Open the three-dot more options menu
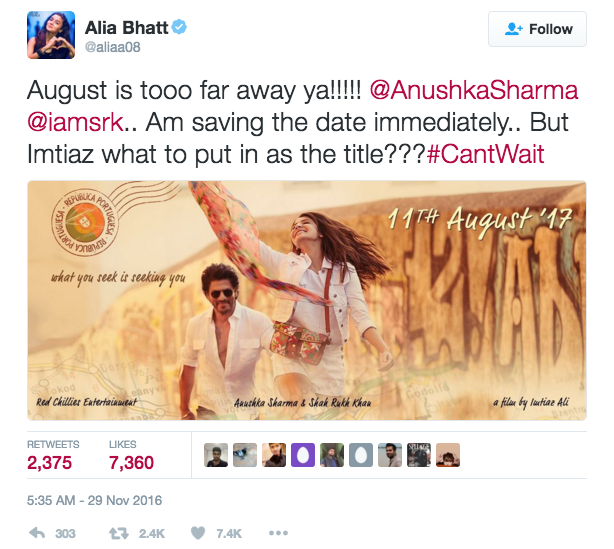 278,533
